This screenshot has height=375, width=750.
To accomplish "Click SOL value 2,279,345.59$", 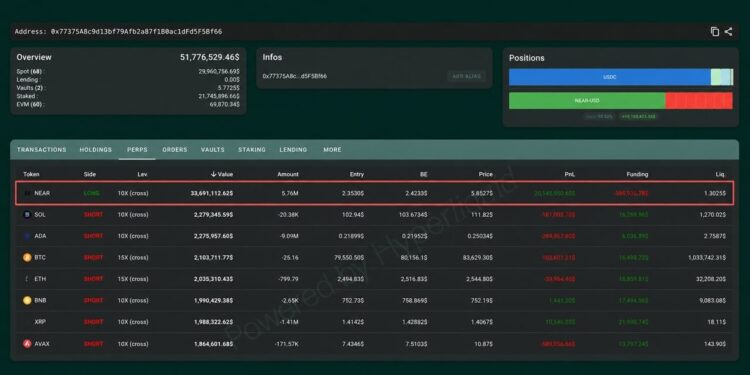I will click(213, 215).
